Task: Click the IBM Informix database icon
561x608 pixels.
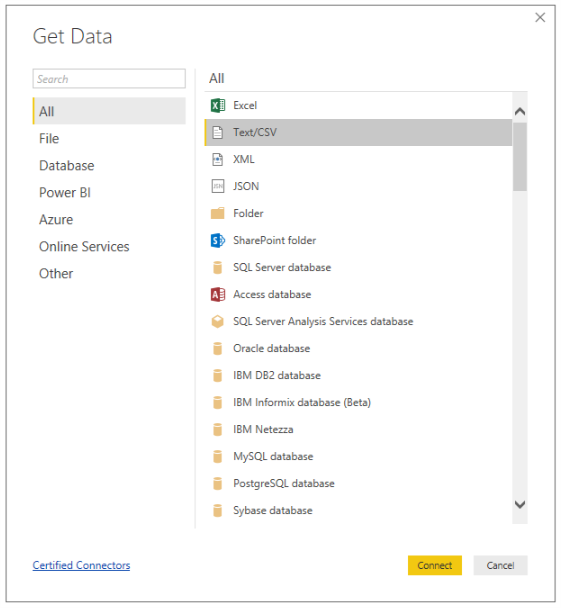Action: [x=217, y=402]
